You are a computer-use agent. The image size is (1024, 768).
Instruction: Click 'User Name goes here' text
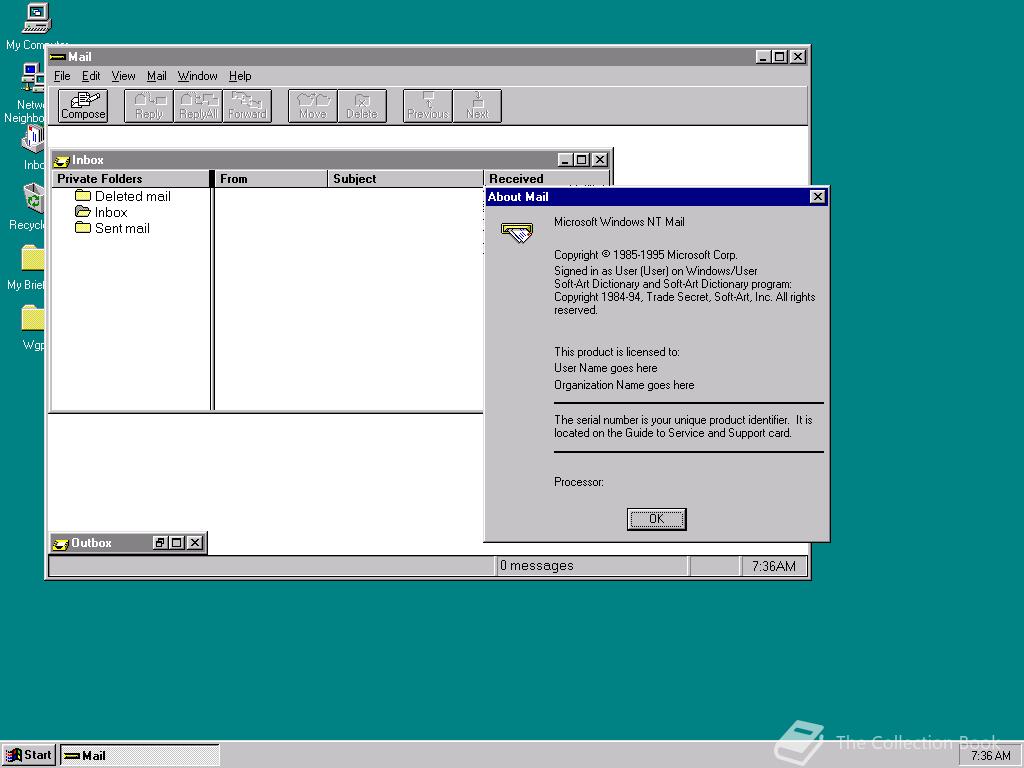[605, 368]
